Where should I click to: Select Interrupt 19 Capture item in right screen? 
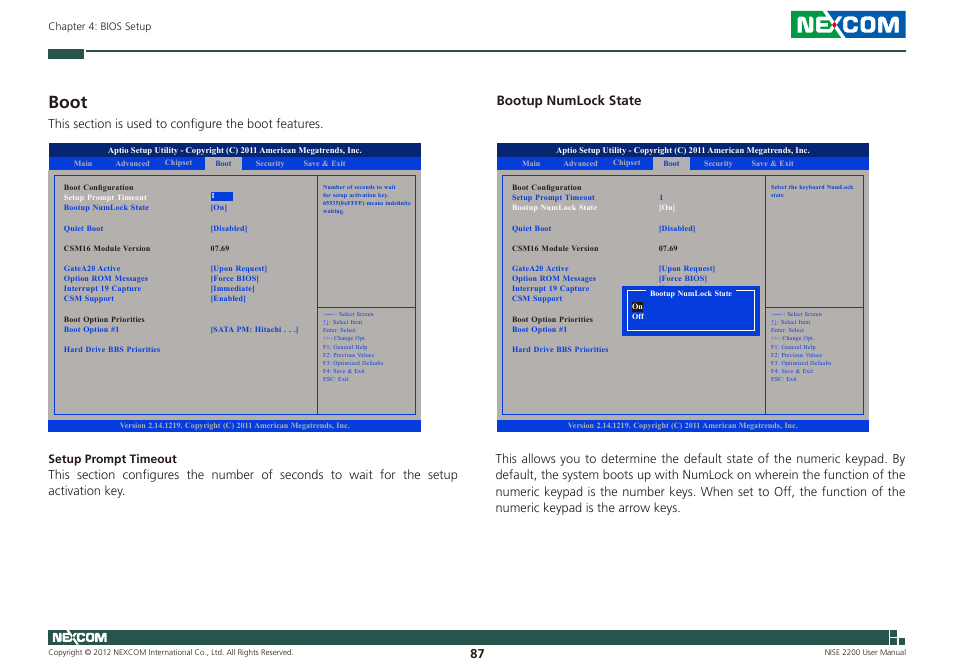point(551,288)
